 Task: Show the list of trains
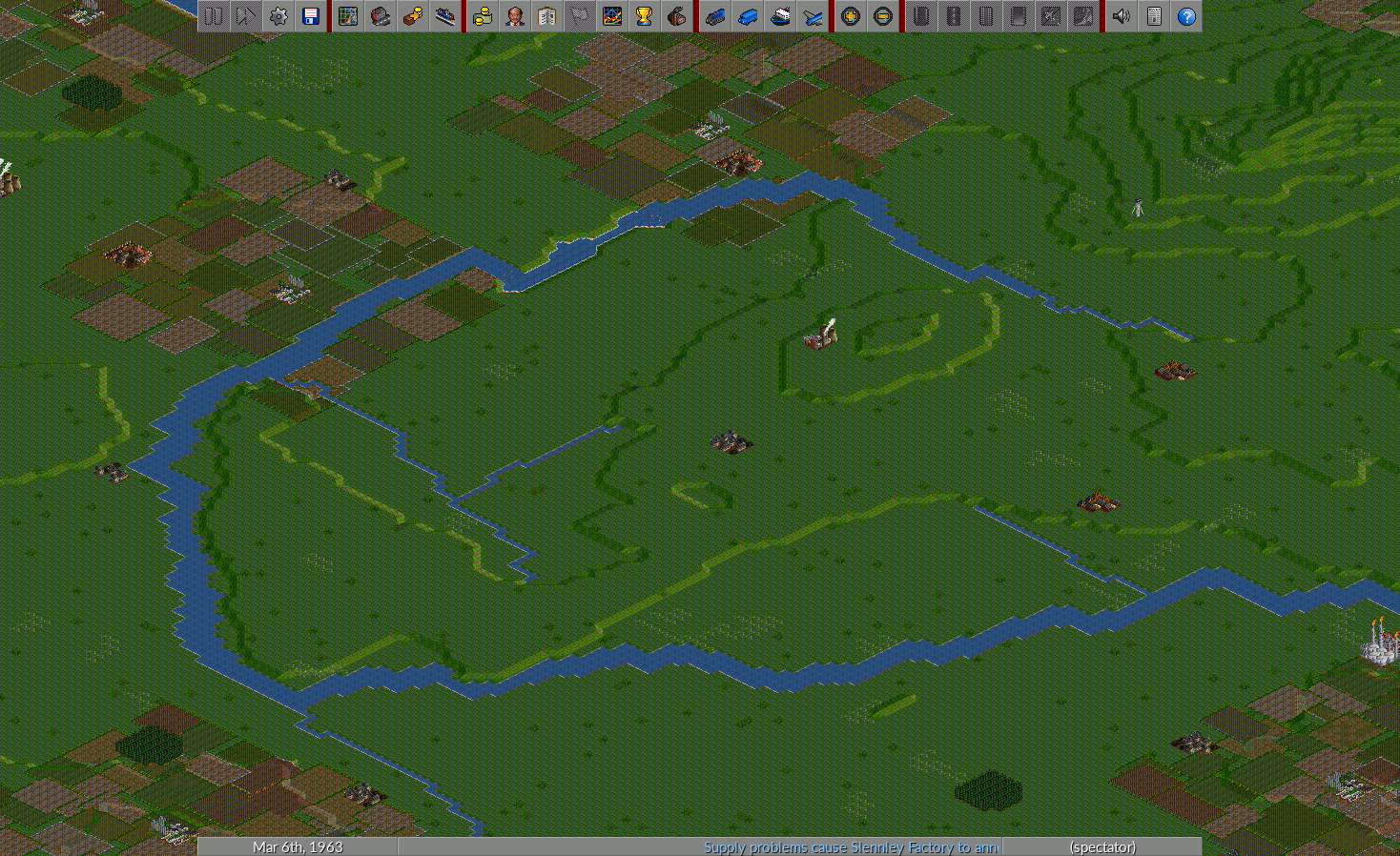point(715,16)
